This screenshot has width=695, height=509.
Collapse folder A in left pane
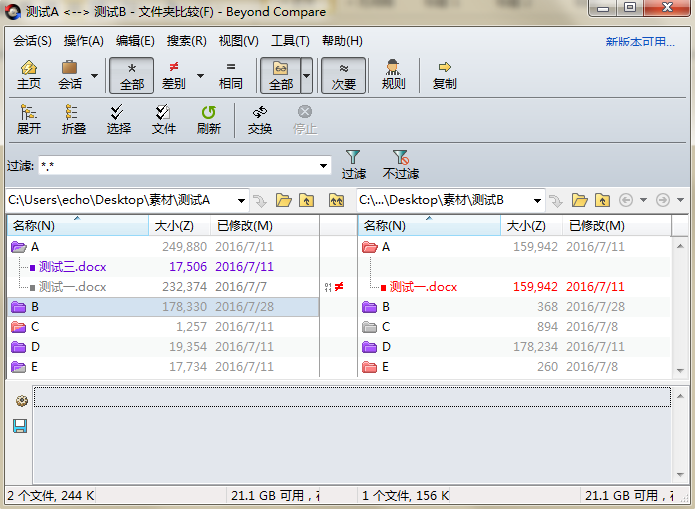coord(19,247)
